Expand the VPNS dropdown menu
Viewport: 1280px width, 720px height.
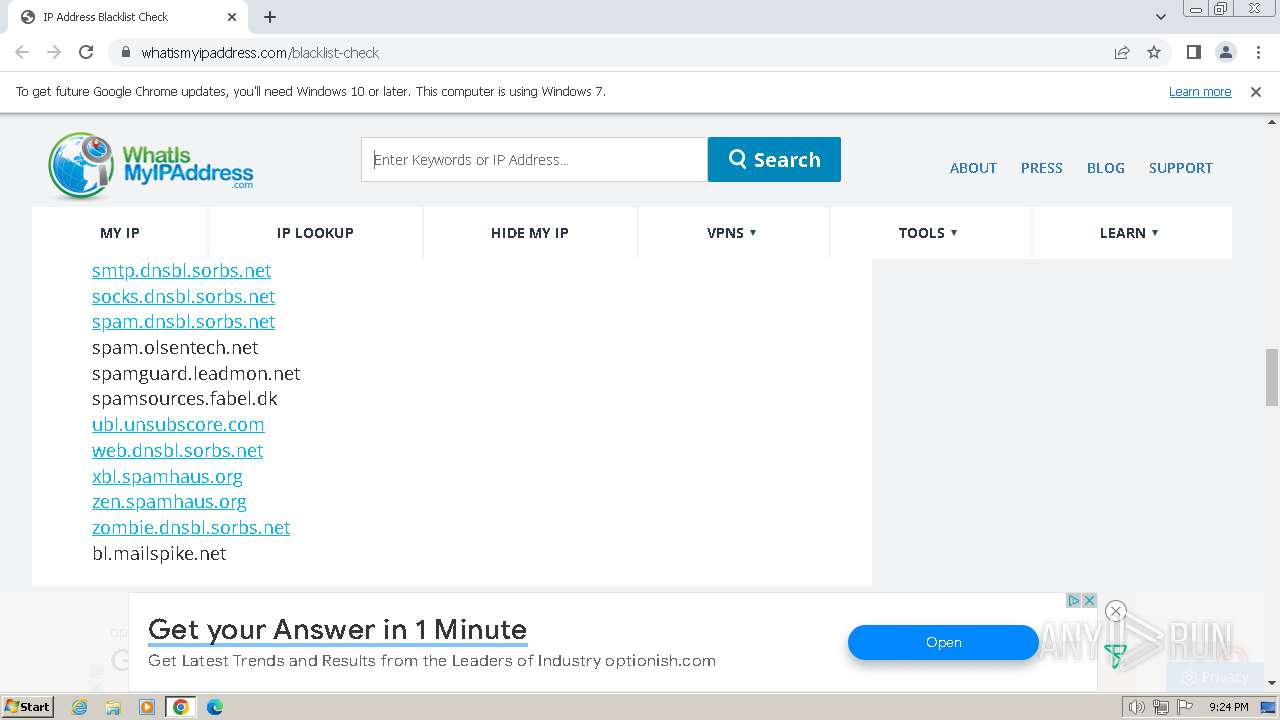732,233
